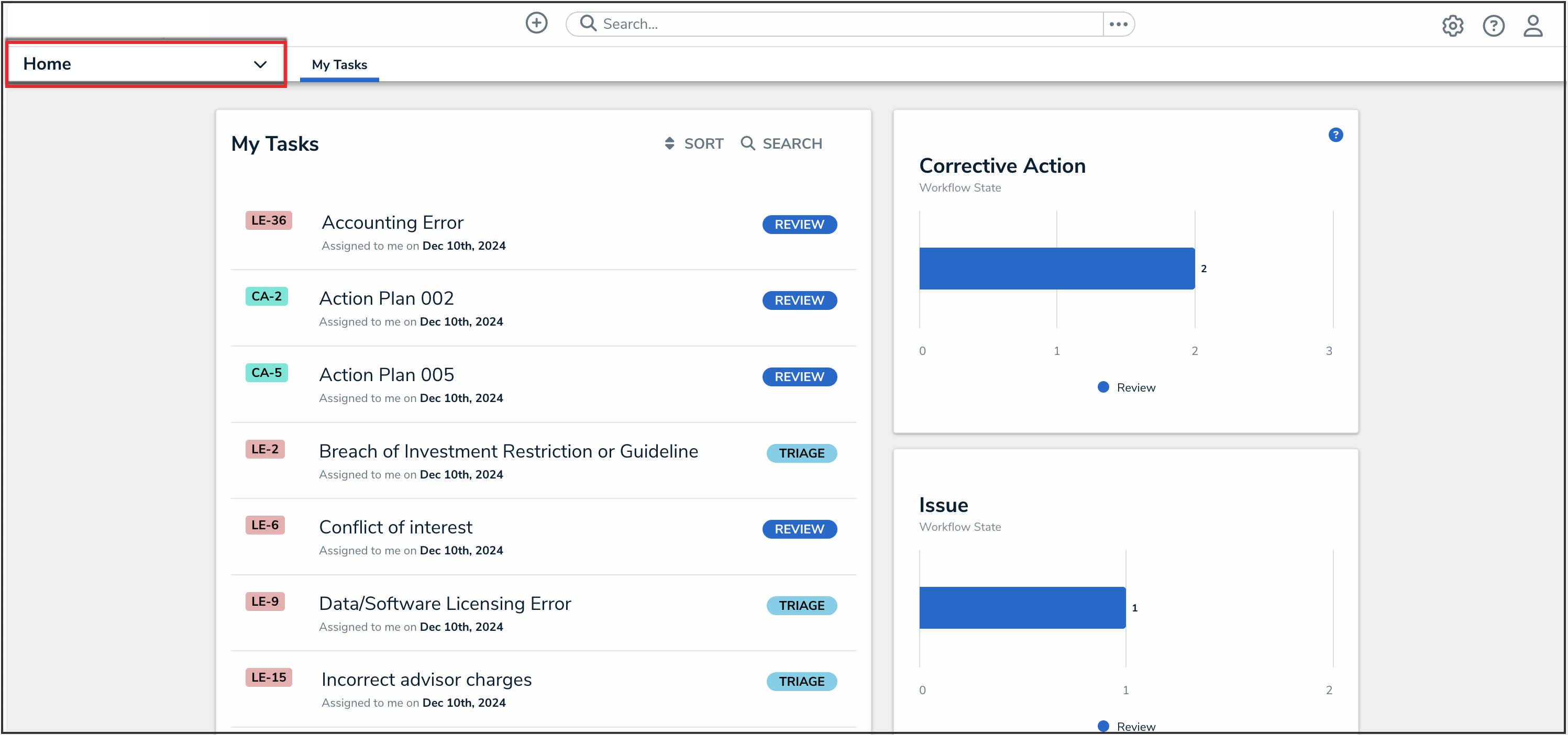Click the search bar ellipsis icon
The height and width of the screenshot is (735, 1568).
click(x=1118, y=24)
